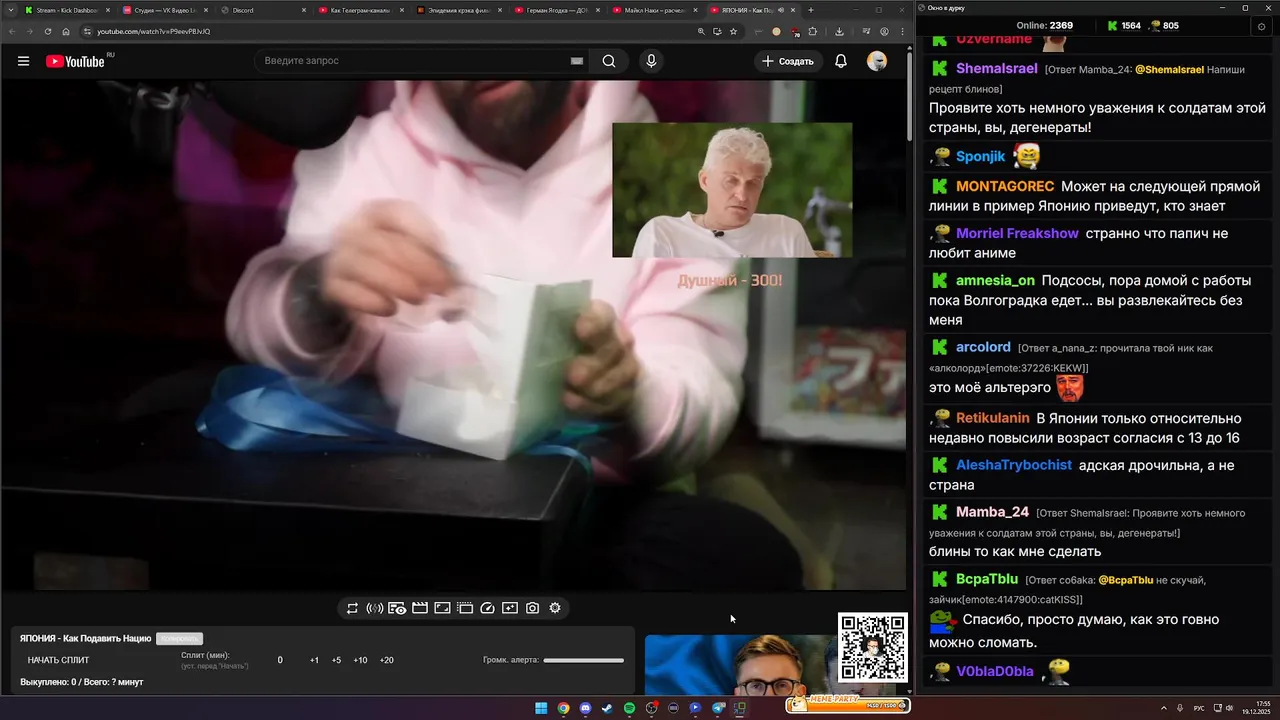Screen dimensions: 1280x720
Task: Open the browser tab-search dropdown arrow
Action: tap(9, 10)
